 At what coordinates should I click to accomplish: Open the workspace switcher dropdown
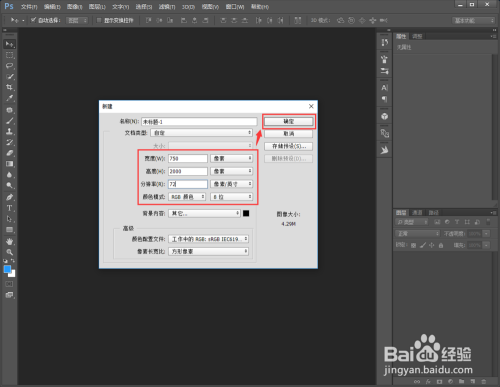coord(473,20)
